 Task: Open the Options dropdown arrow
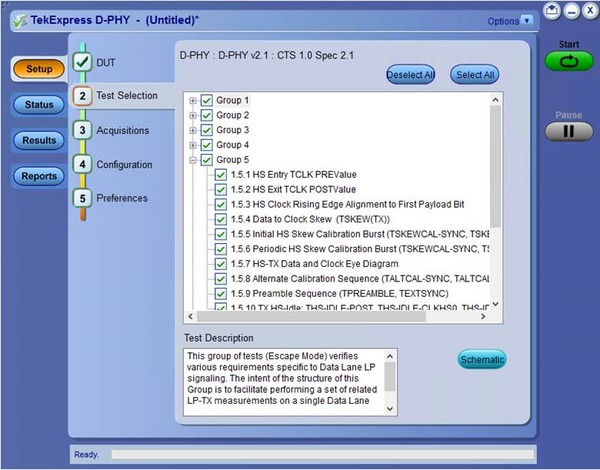[x=527, y=21]
